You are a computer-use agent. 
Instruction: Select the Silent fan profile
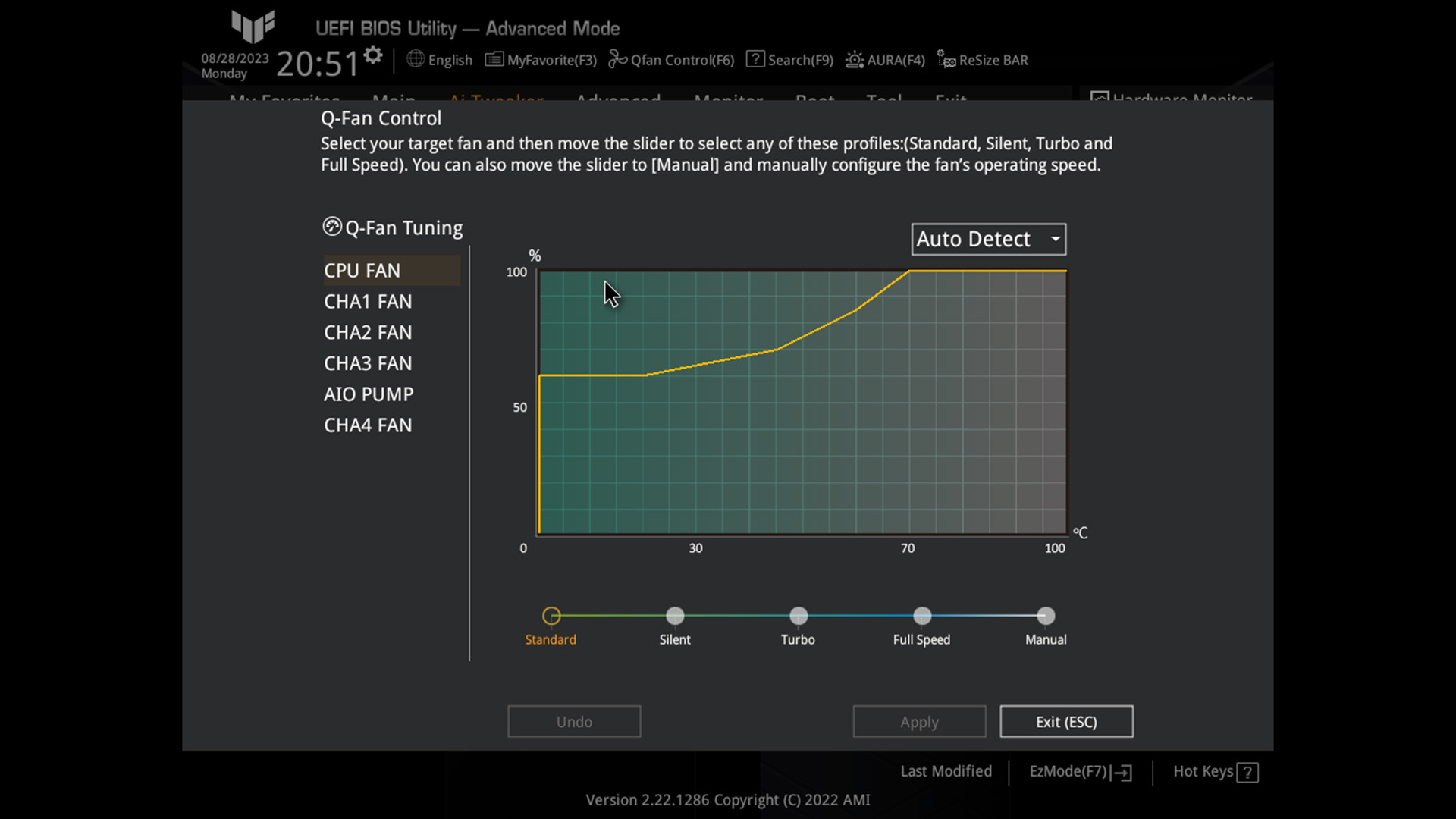tap(675, 616)
